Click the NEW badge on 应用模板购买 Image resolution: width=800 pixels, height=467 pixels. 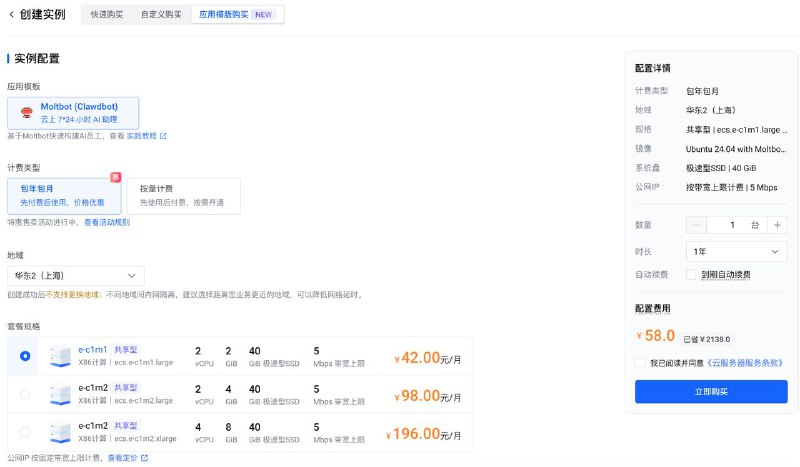263,15
